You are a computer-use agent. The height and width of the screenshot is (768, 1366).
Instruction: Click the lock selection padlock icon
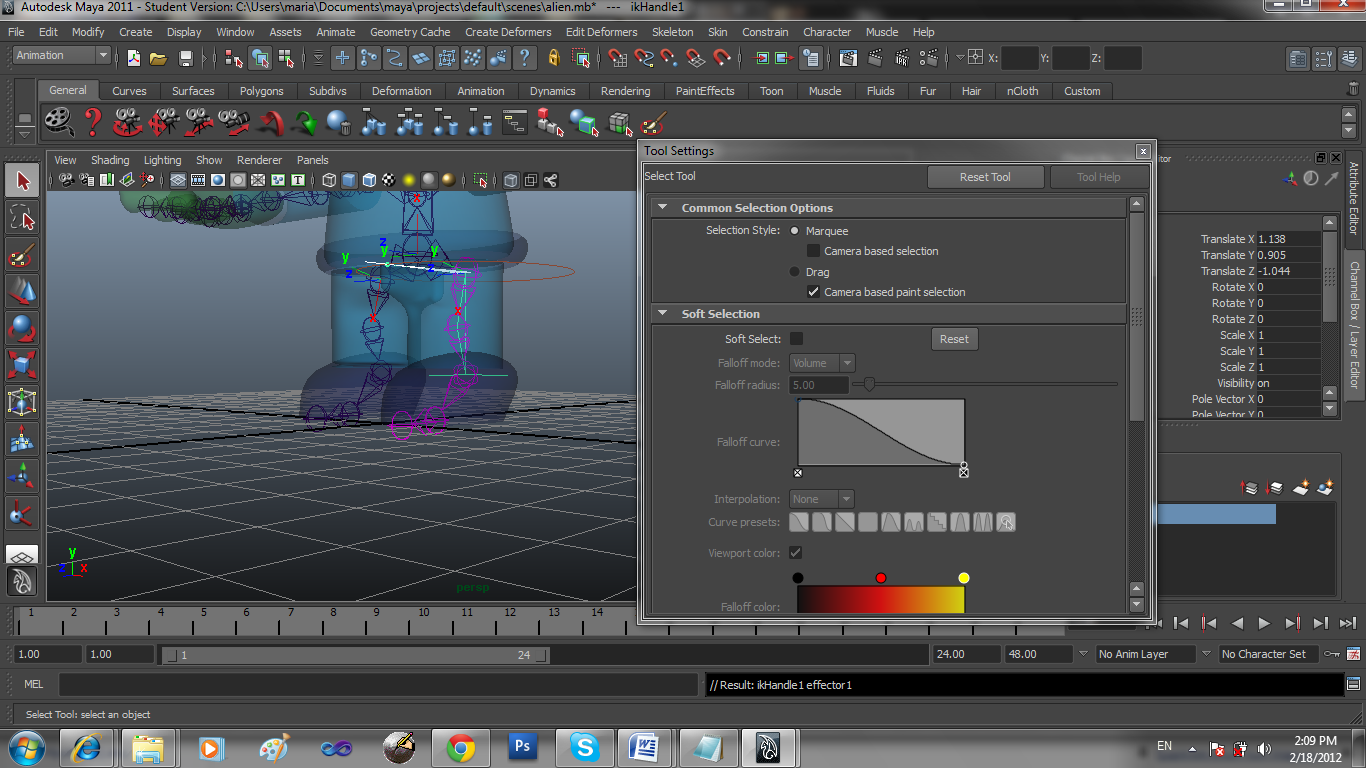(553, 58)
